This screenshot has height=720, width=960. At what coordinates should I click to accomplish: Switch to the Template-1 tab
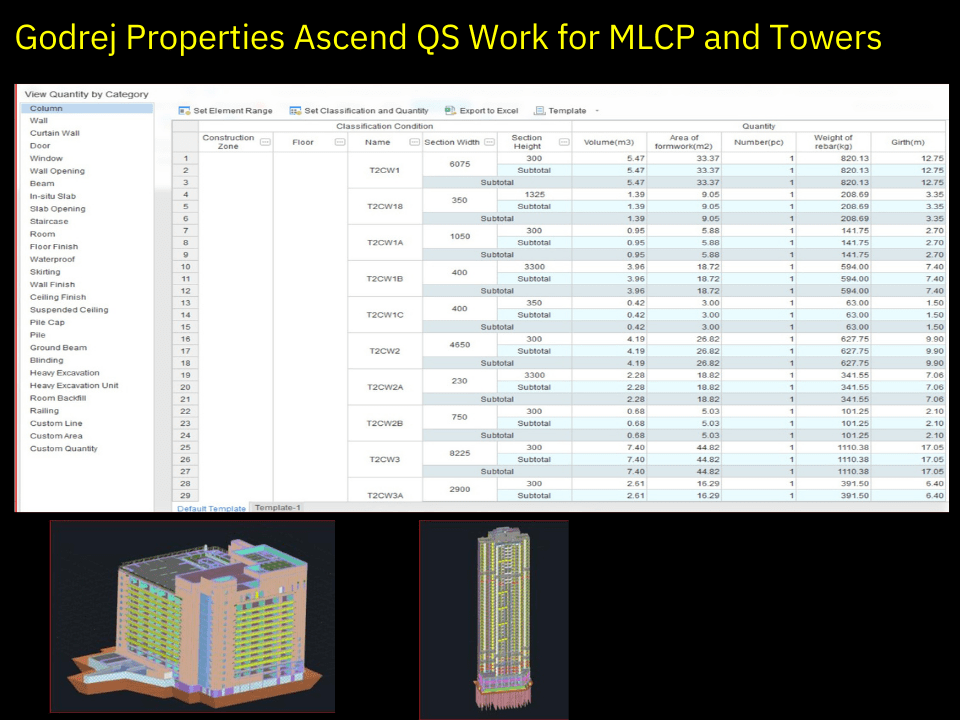pyautogui.click(x=277, y=508)
